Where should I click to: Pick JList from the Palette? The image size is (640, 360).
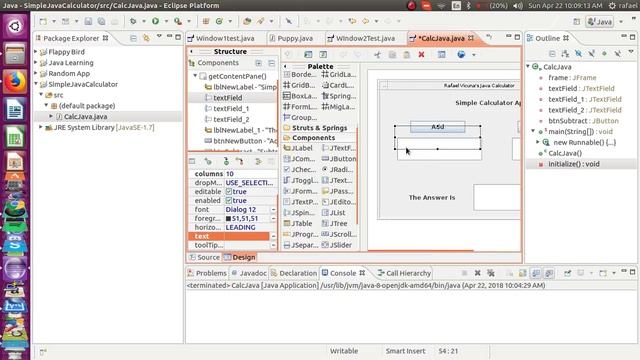(x=333, y=213)
